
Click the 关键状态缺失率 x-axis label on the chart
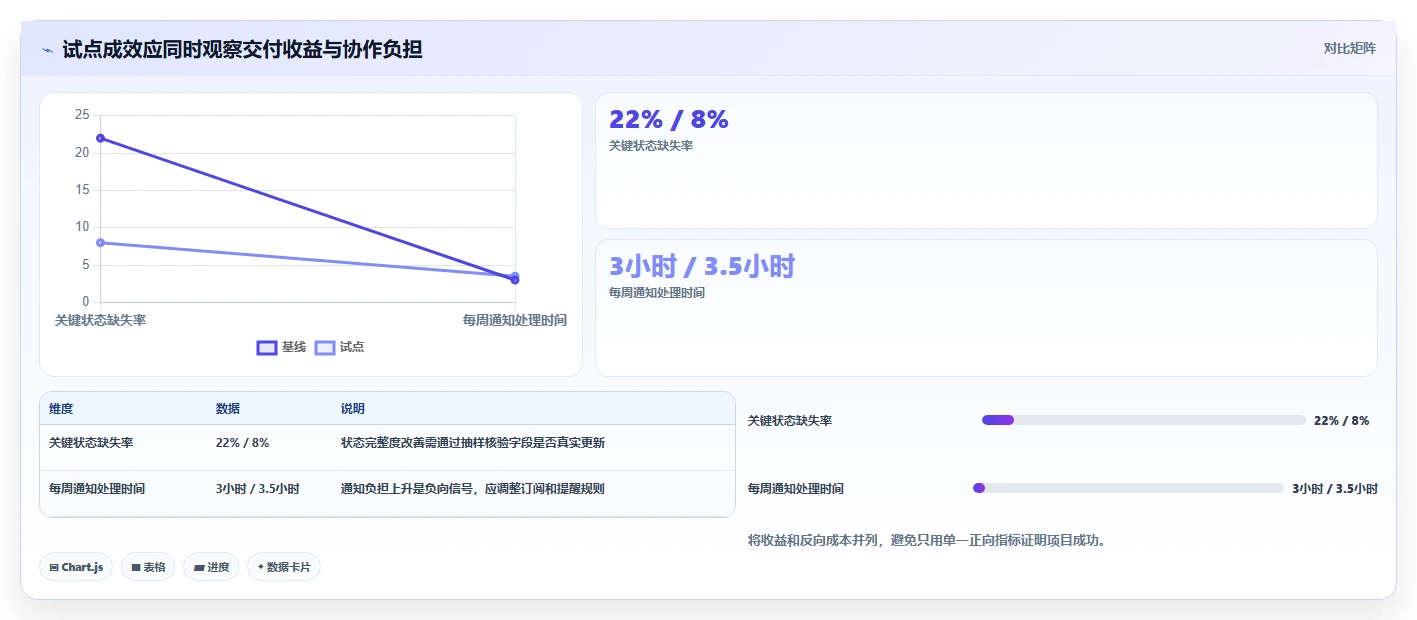pyautogui.click(x=100, y=320)
